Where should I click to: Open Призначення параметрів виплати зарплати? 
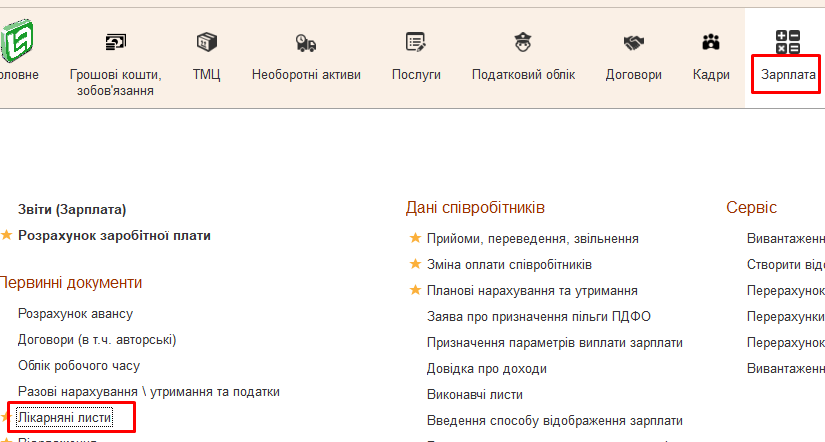(x=555, y=343)
